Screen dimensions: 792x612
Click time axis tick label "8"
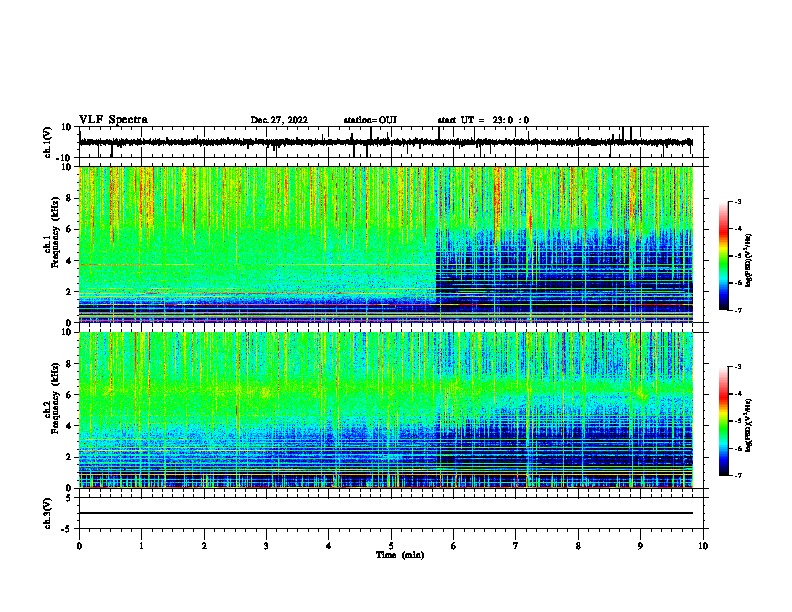click(578, 546)
